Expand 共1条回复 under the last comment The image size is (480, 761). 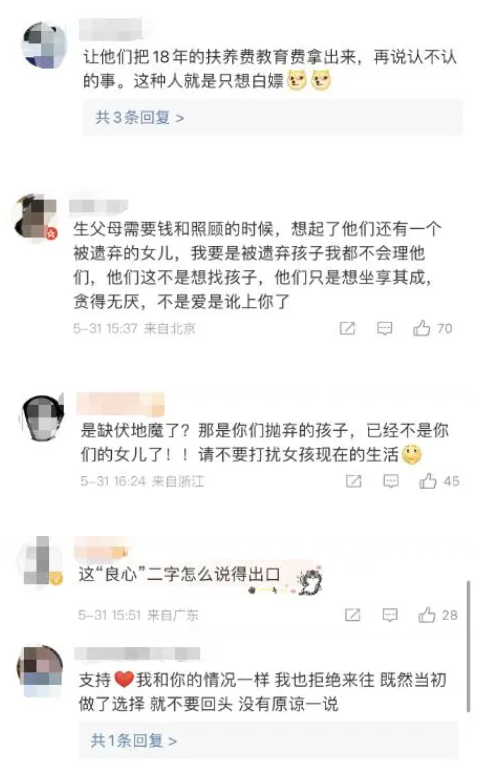[x=134, y=741]
